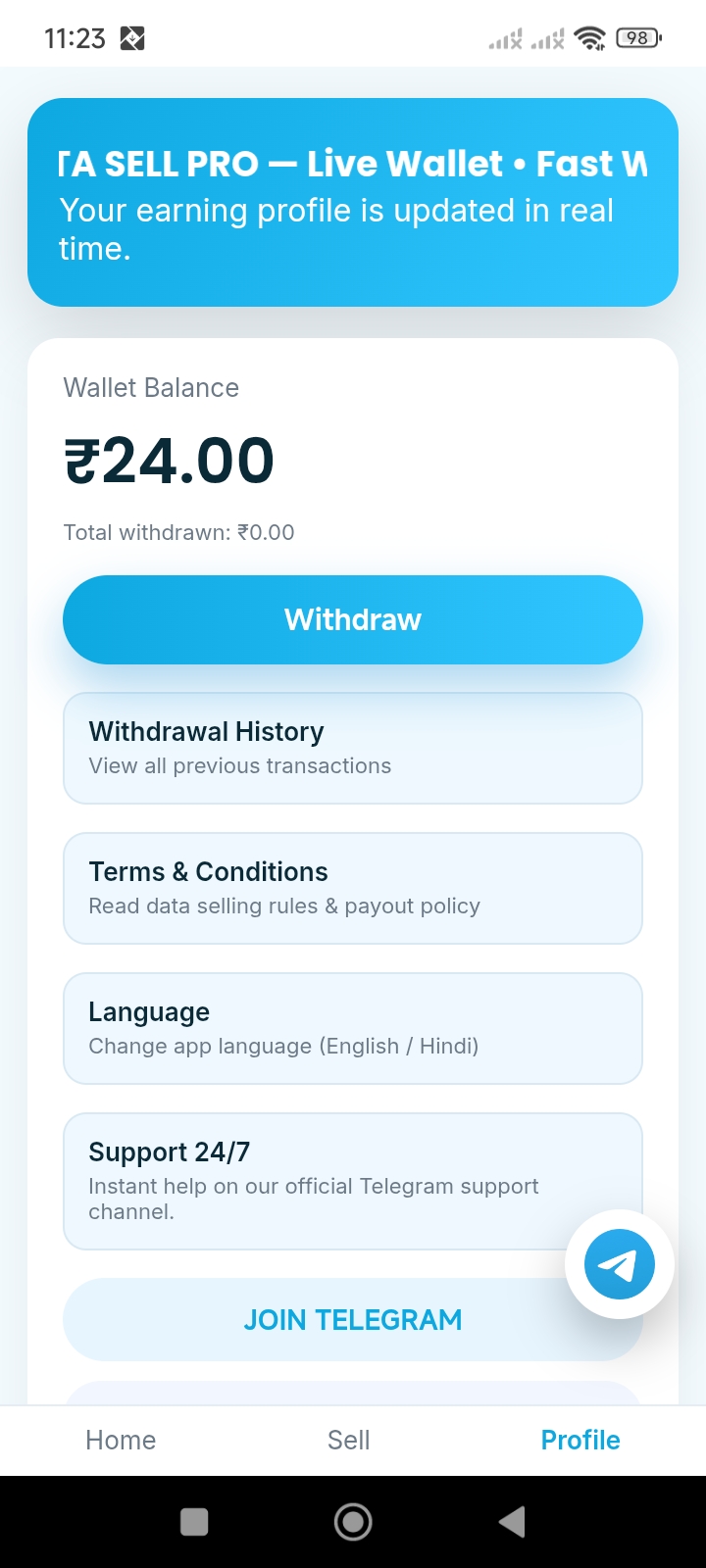Switch to the Sell tab

[x=349, y=1440]
